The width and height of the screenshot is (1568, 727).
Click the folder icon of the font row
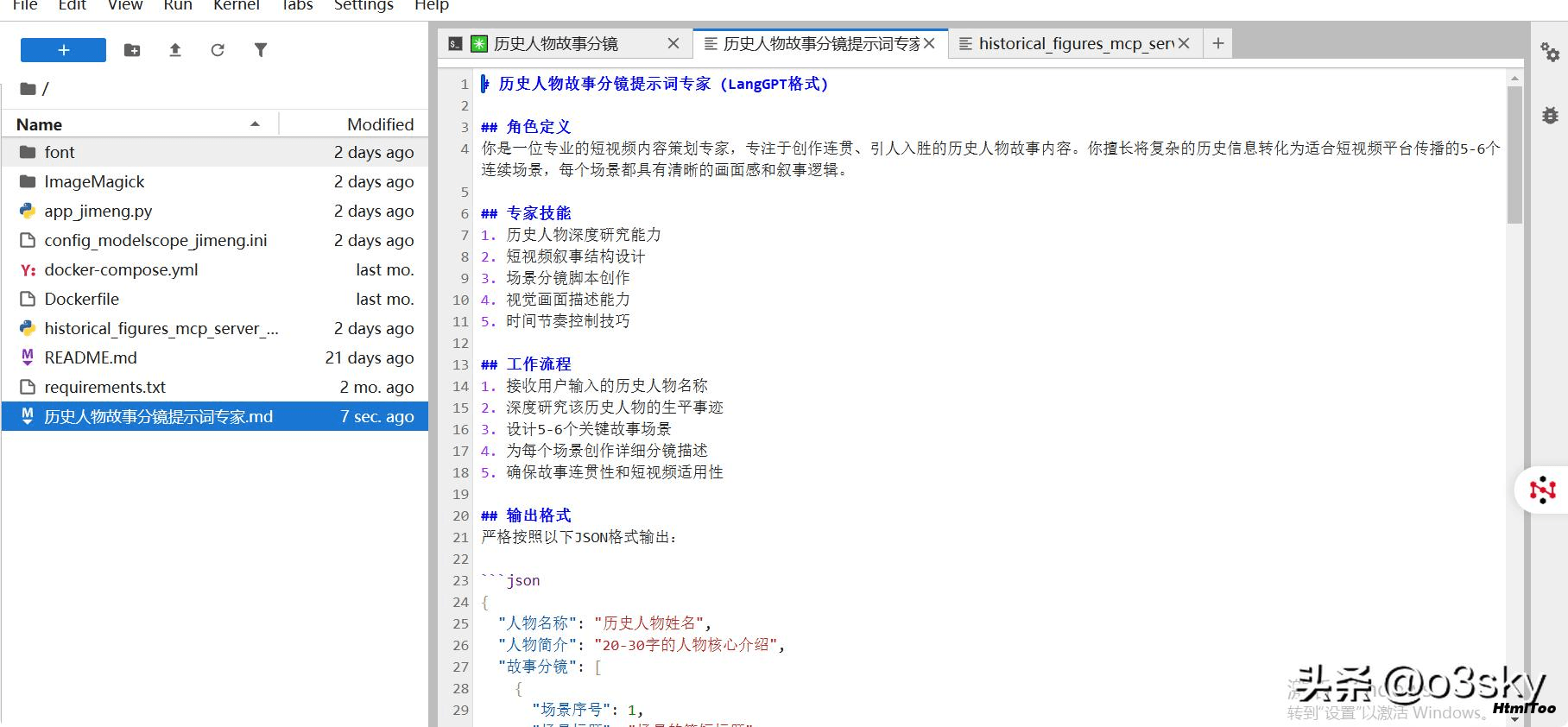(28, 152)
